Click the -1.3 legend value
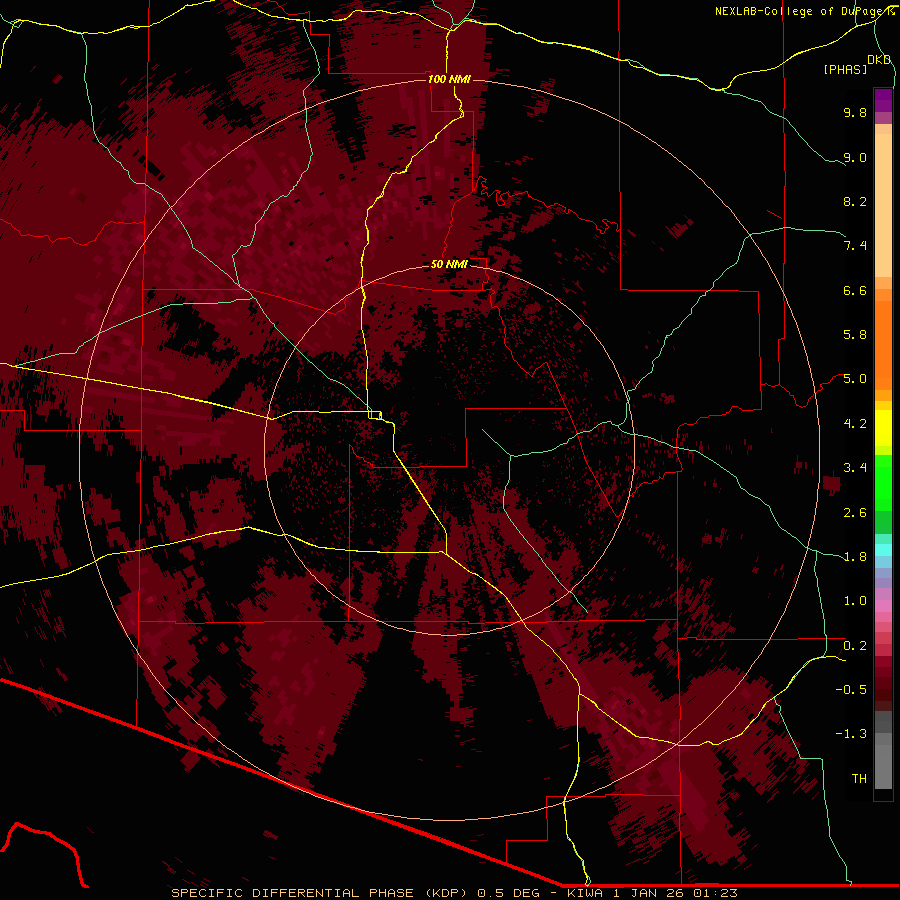 tap(851, 734)
